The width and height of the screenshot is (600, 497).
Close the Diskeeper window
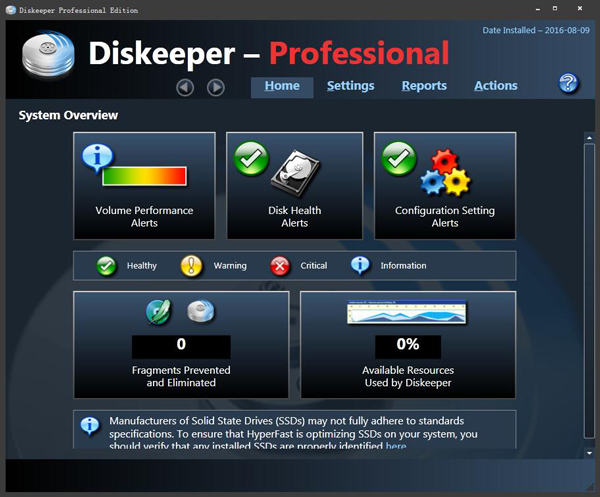point(580,8)
